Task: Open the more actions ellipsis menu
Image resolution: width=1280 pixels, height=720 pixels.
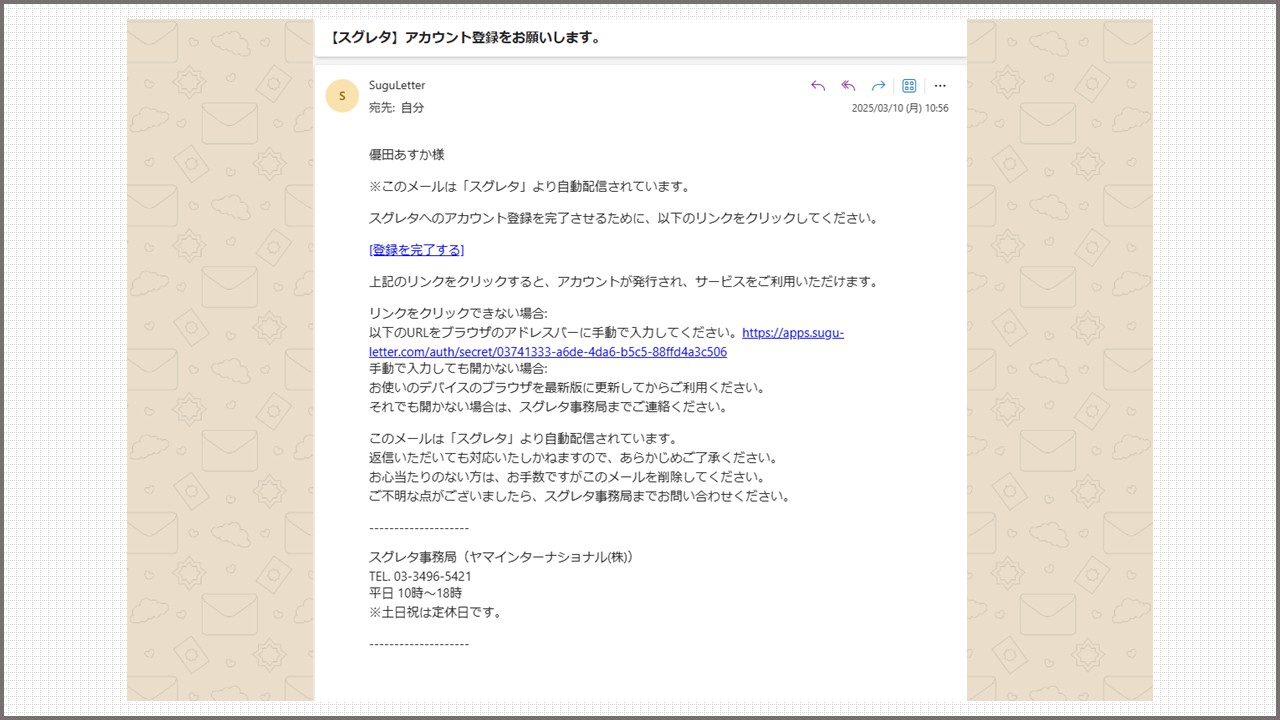Action: [x=940, y=86]
